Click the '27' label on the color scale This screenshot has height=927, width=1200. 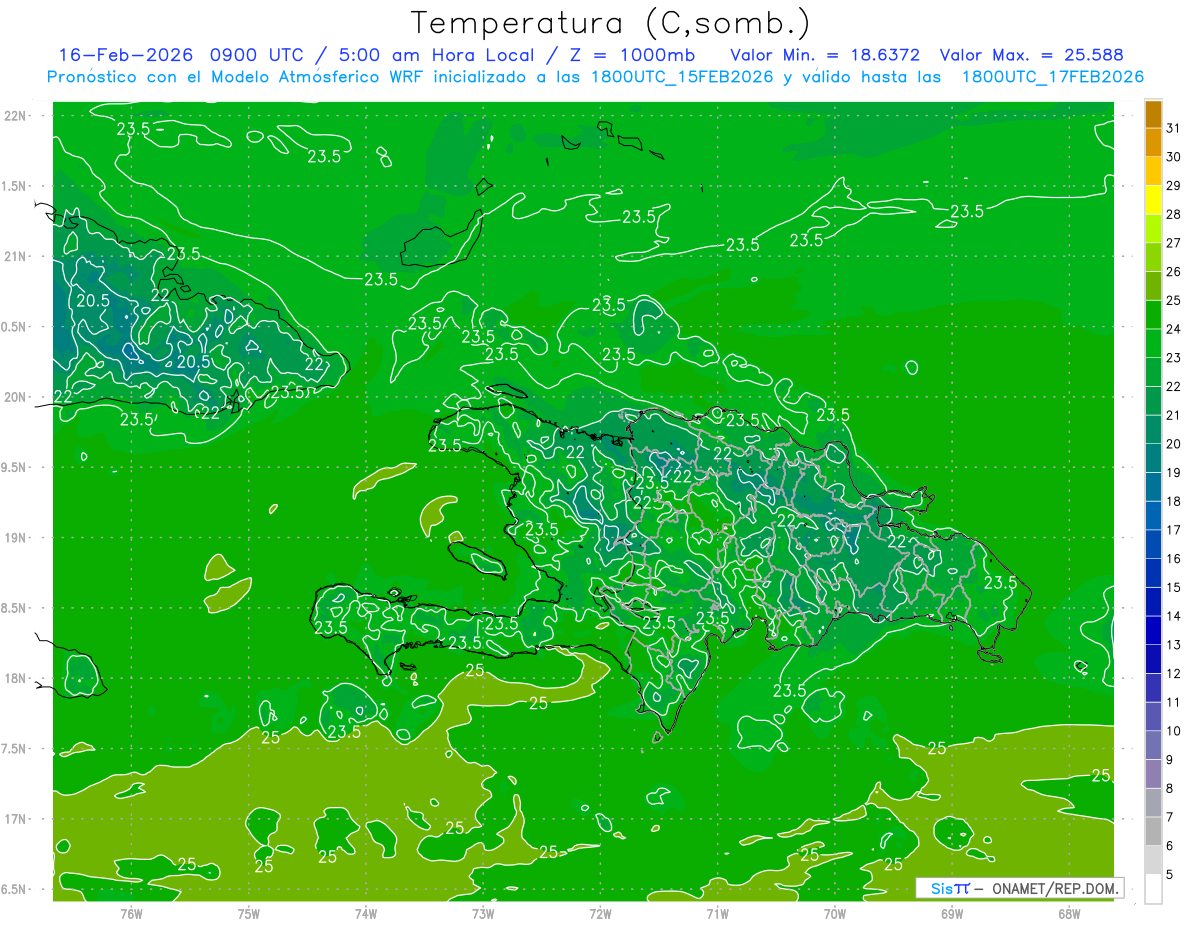[1174, 243]
